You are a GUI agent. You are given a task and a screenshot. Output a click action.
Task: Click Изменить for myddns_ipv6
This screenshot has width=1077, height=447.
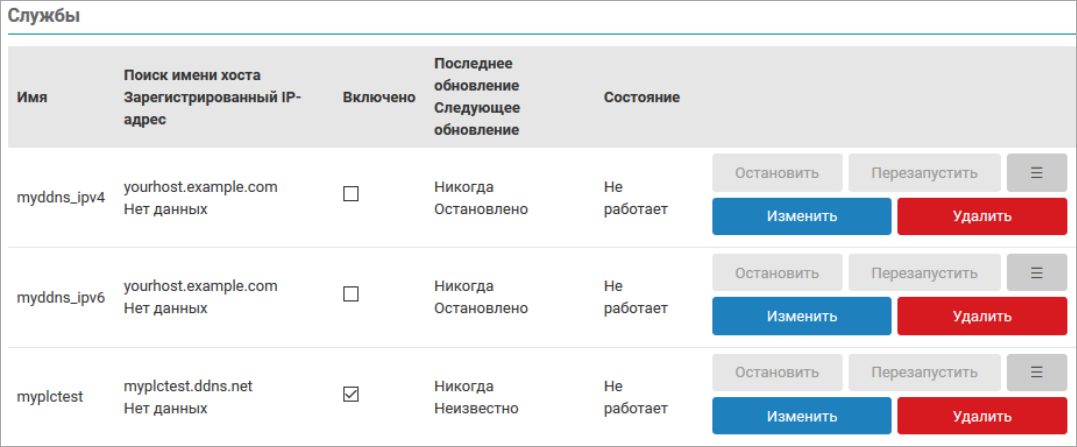[x=801, y=316]
